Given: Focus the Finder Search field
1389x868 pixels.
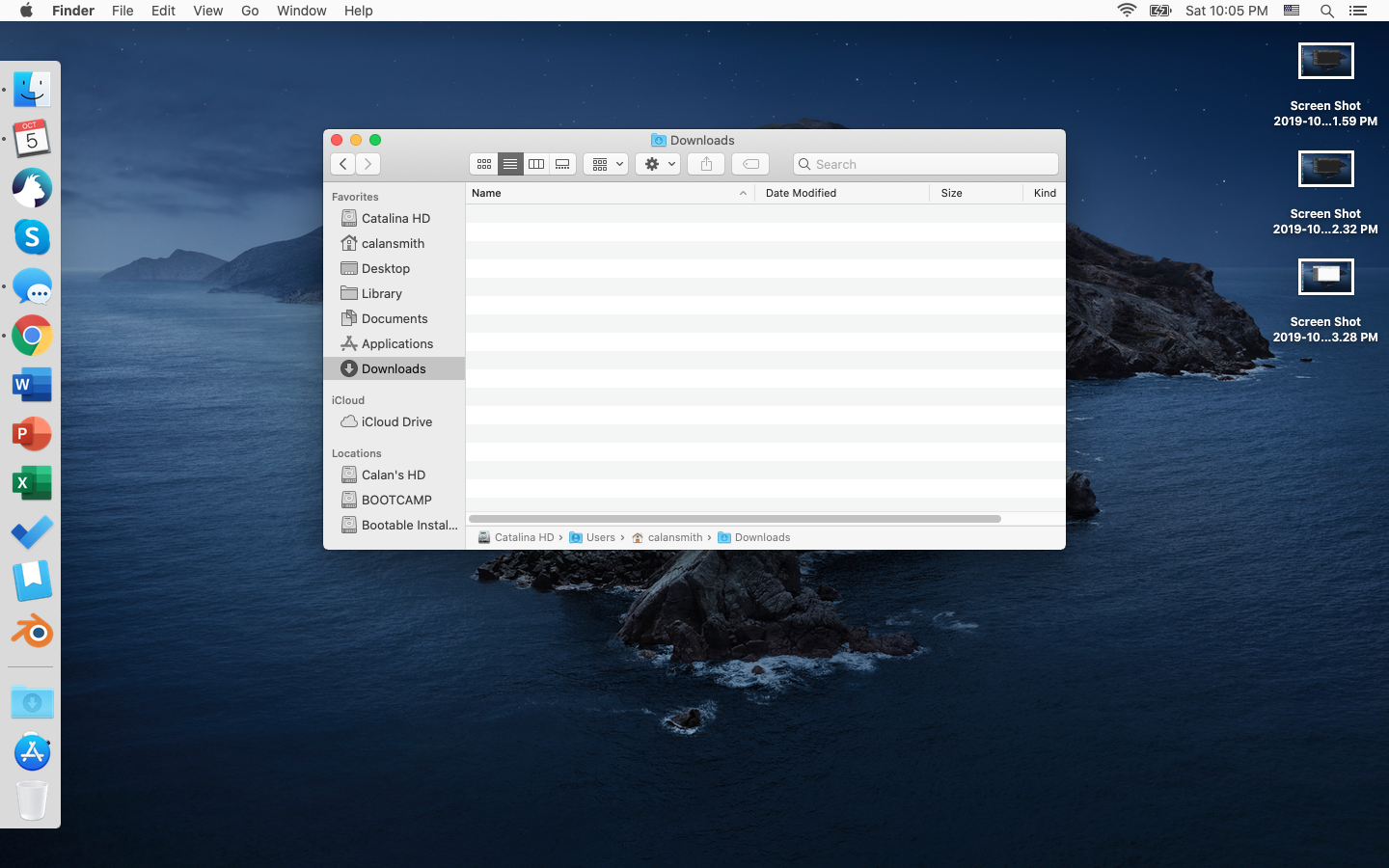Looking at the screenshot, I should (x=932, y=164).
